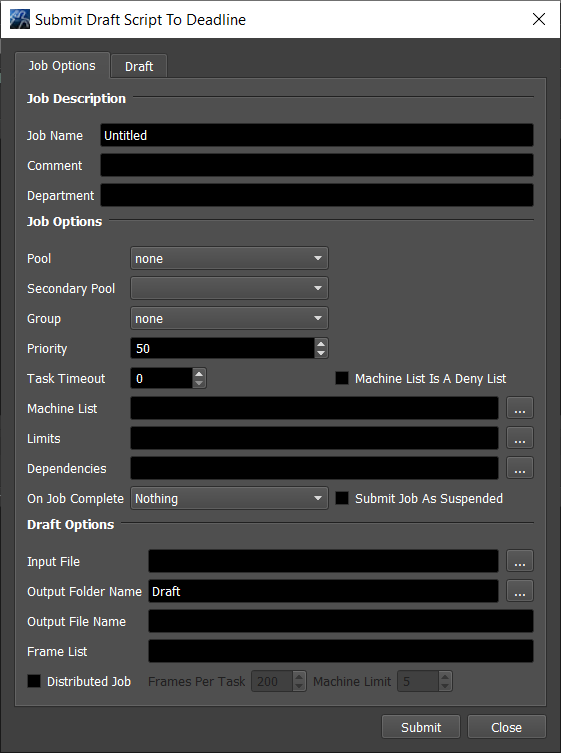The width and height of the screenshot is (561, 753).
Task: Open Dependencies chooser via ellipsis button
Action: 520,468
